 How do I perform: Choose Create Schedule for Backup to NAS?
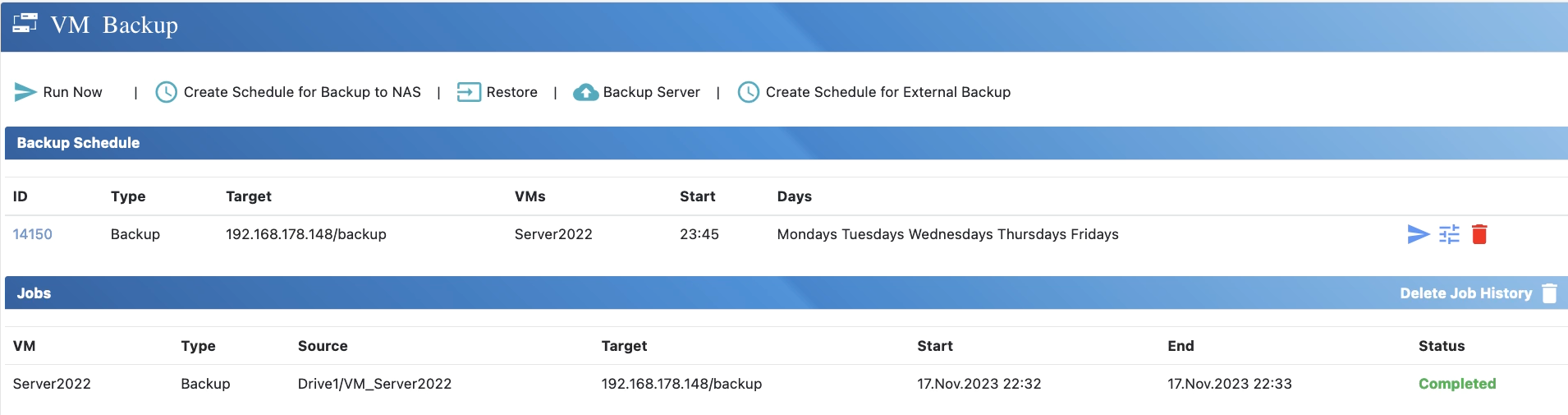(302, 92)
